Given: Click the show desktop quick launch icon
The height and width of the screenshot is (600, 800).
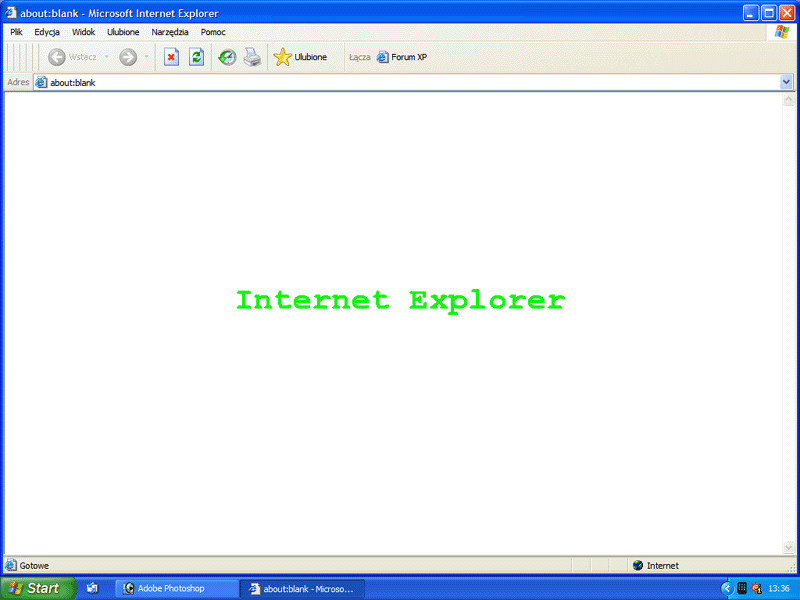Looking at the screenshot, I should click(x=92, y=589).
